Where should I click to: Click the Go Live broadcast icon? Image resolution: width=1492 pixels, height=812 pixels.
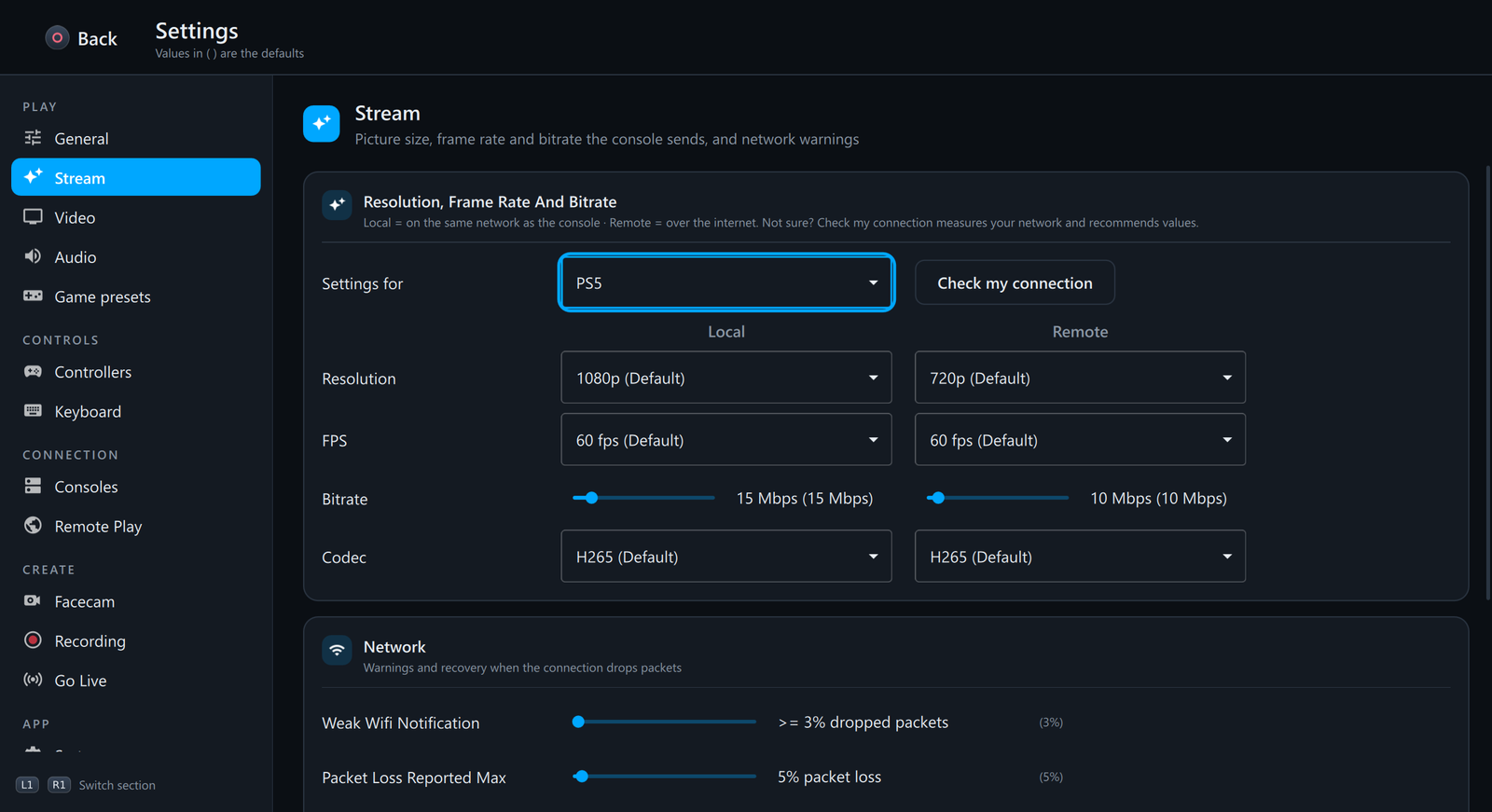click(33, 680)
